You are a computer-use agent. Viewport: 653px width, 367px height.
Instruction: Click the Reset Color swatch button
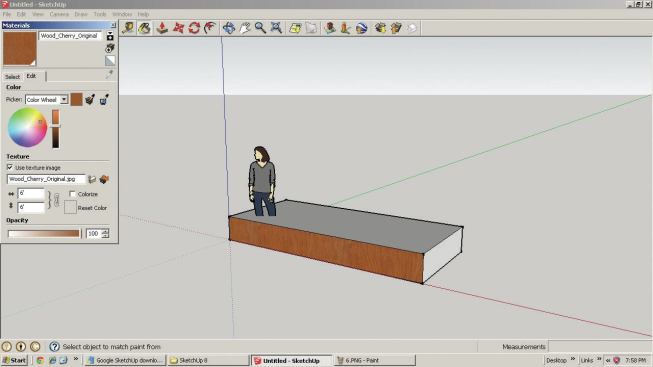tap(70, 207)
